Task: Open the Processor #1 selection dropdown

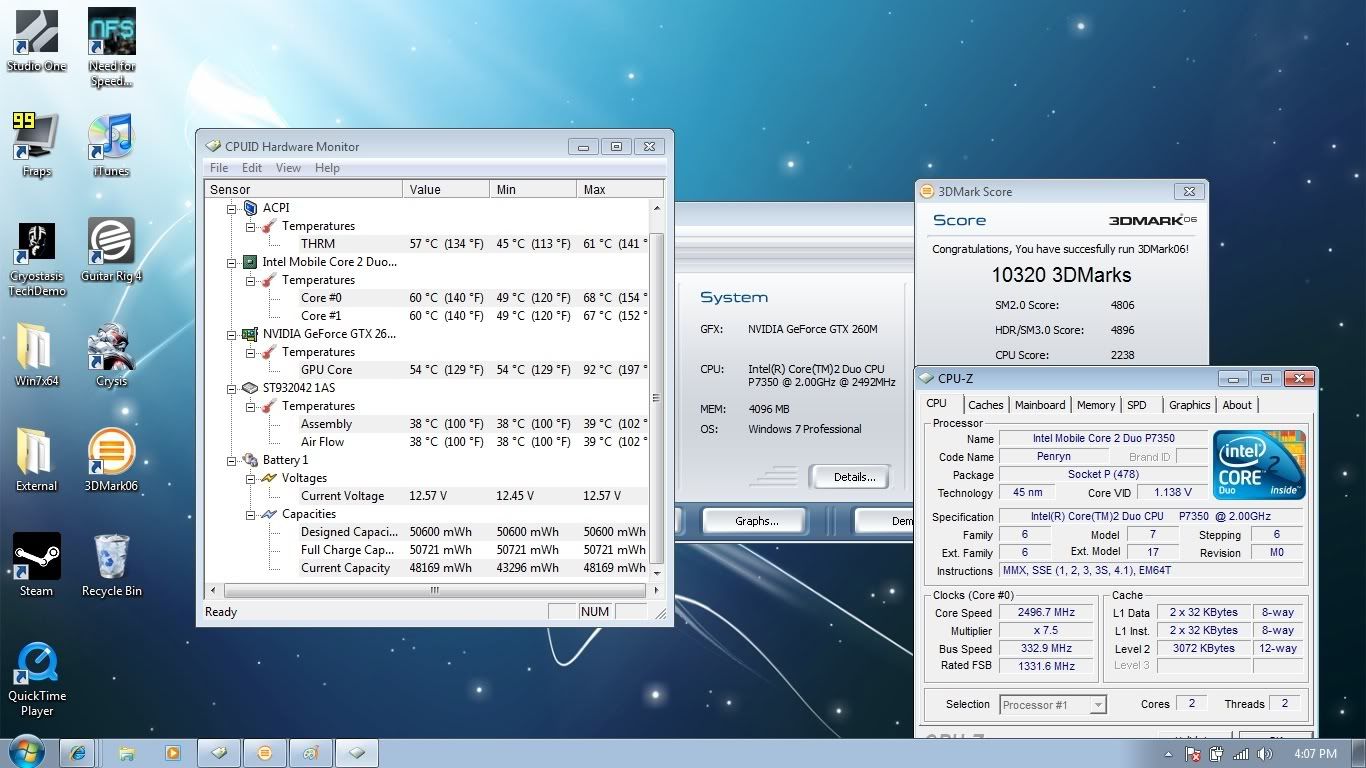Action: coord(1053,704)
